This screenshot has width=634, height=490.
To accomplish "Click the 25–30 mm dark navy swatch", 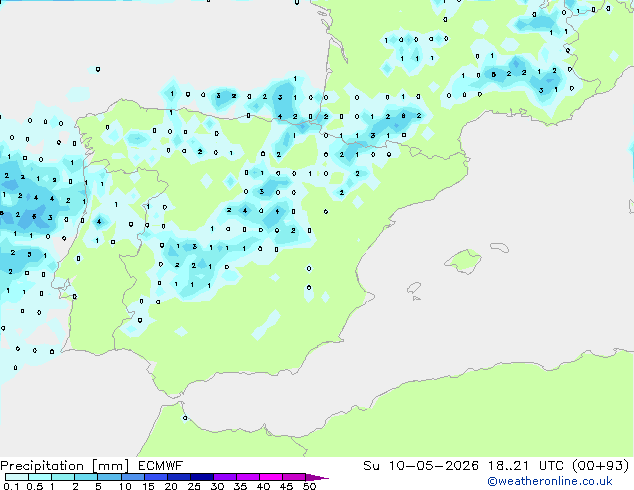I will 202,477.
